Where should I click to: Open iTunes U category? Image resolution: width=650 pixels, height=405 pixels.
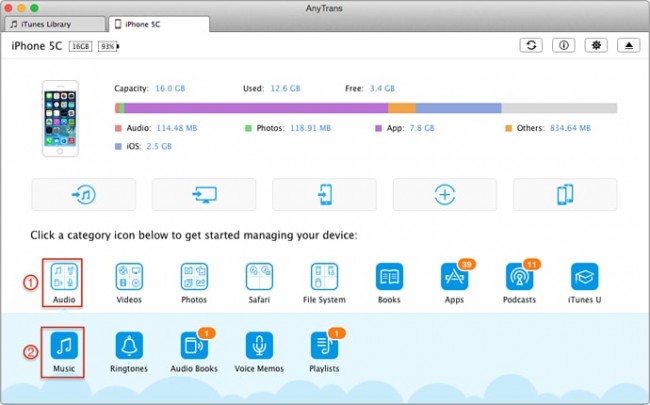[584, 277]
